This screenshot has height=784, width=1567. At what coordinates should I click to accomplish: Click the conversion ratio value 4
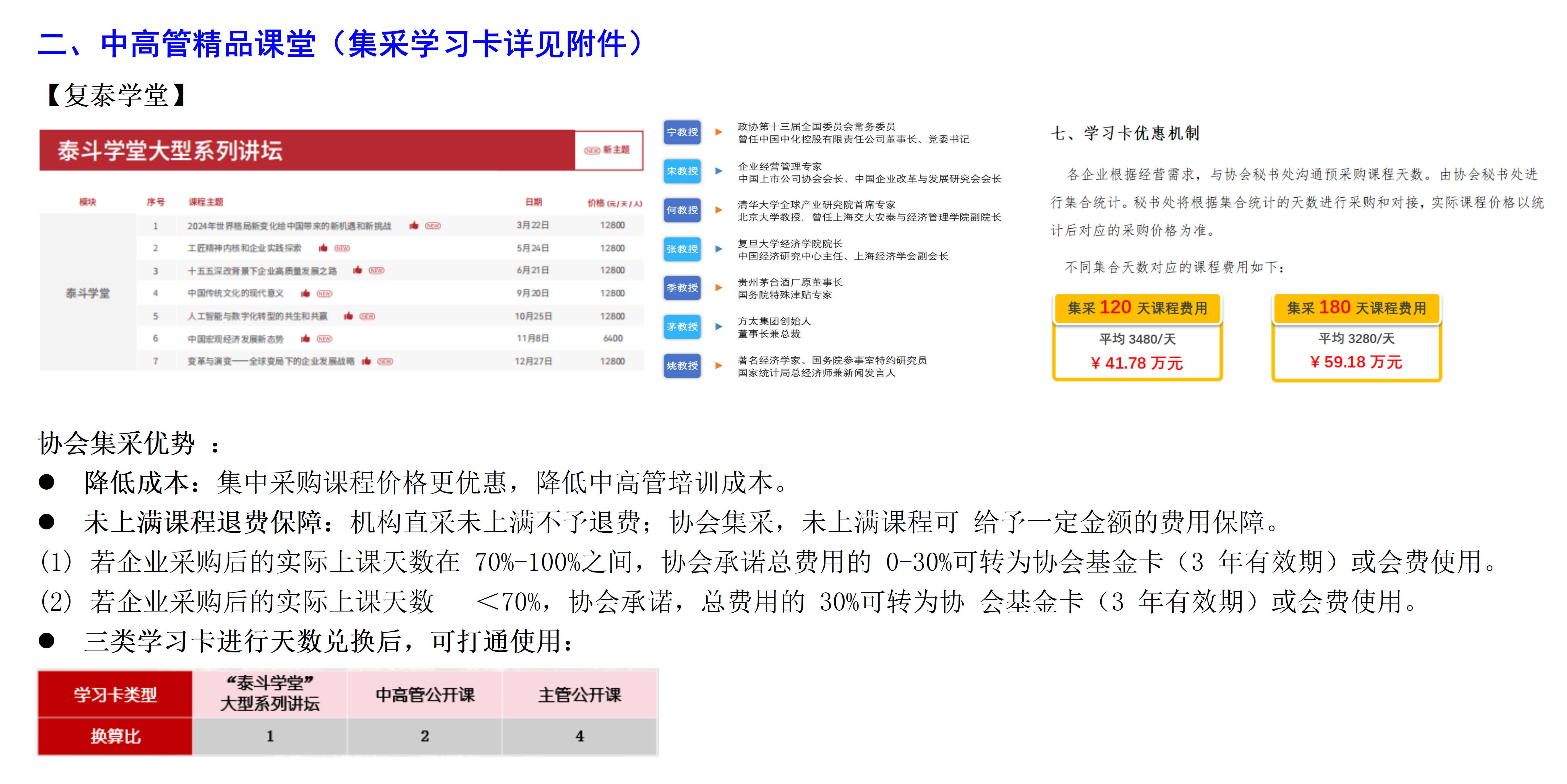[579, 736]
